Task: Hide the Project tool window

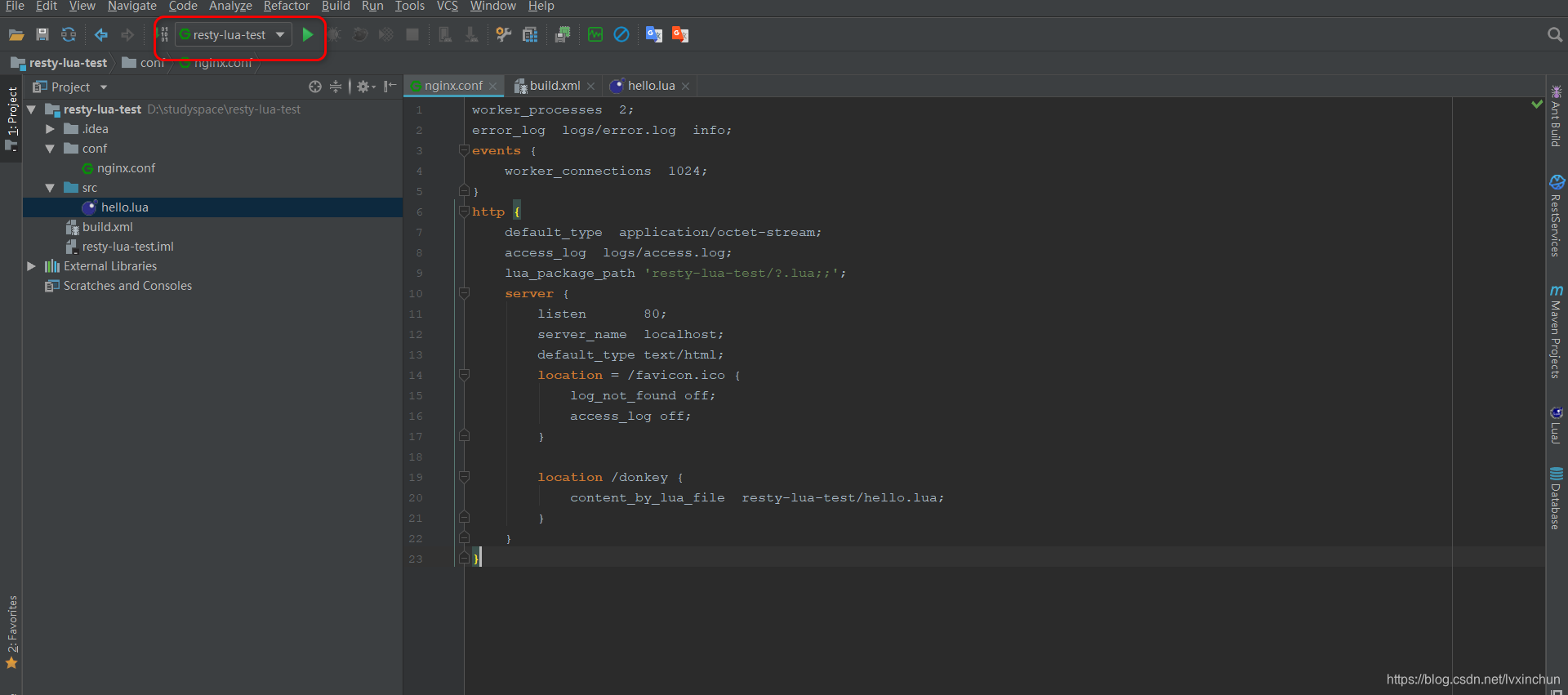Action: click(390, 87)
